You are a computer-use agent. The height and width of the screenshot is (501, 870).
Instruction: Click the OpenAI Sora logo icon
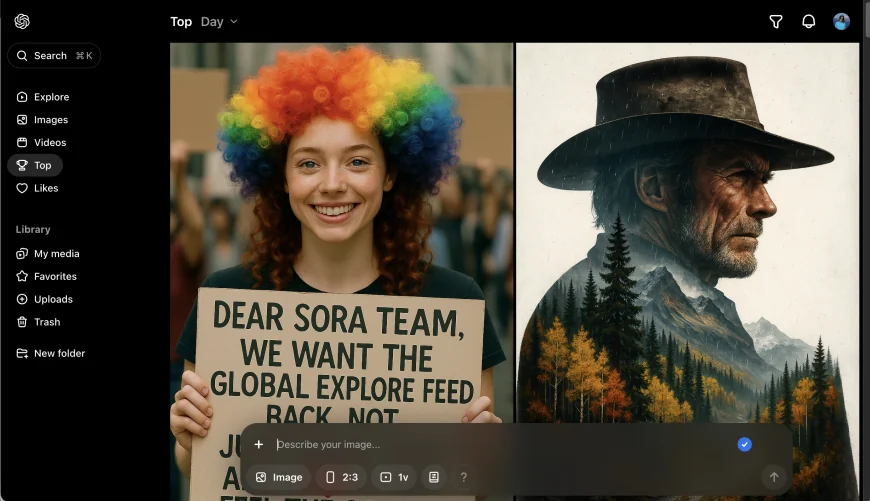point(22,22)
